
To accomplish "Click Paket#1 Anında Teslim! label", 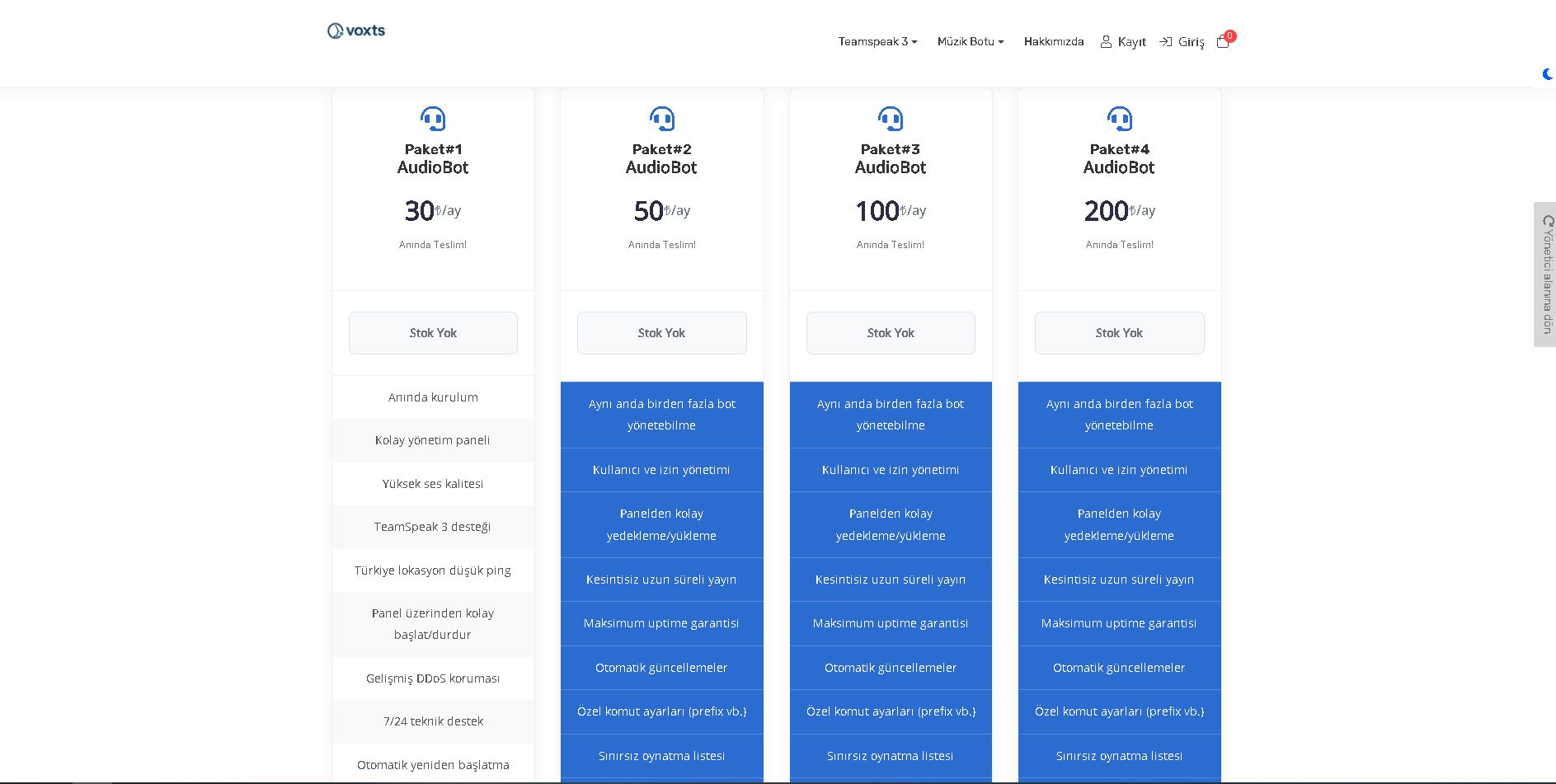I will [433, 245].
